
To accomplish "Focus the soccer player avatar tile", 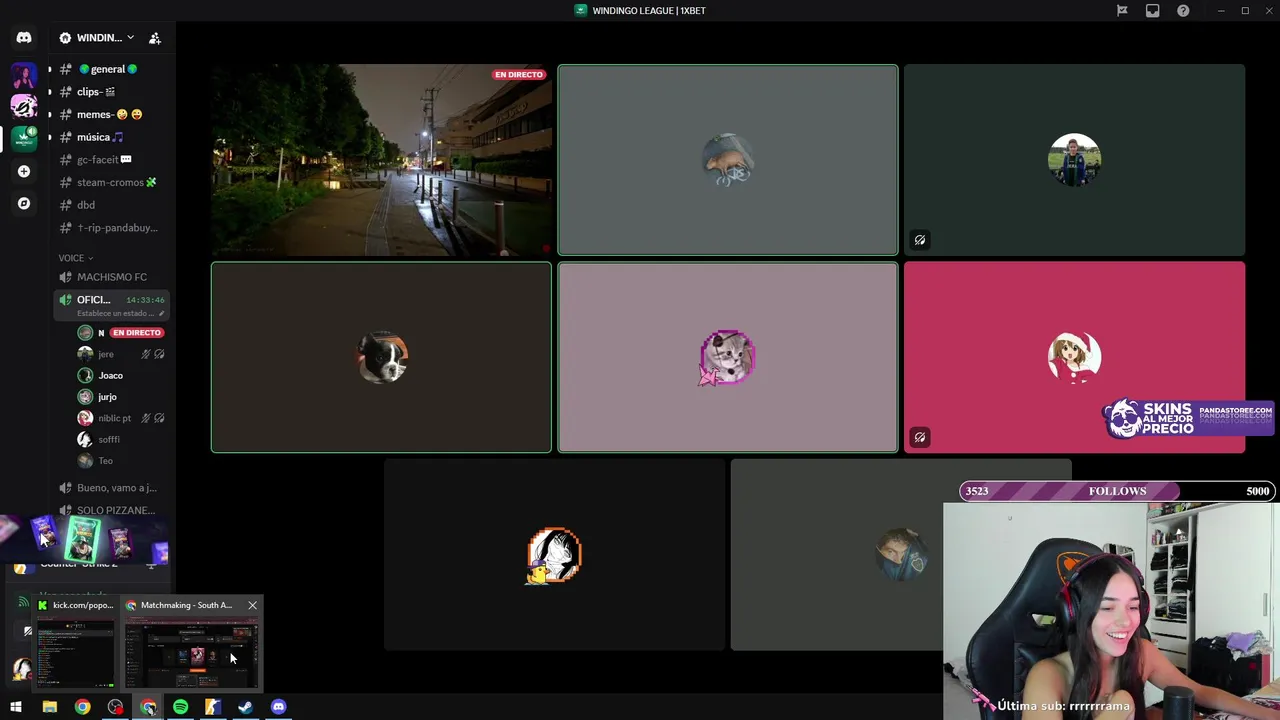I will tap(1075, 160).
